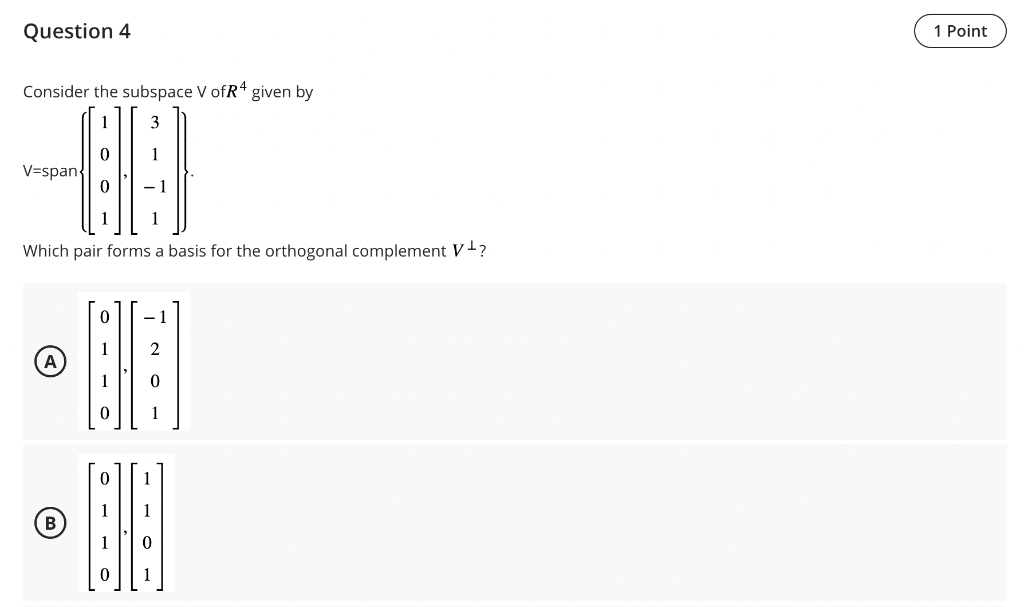Click the second spanning vector matrix
This screenshot has width=1024, height=607.
pyautogui.click(x=155, y=171)
